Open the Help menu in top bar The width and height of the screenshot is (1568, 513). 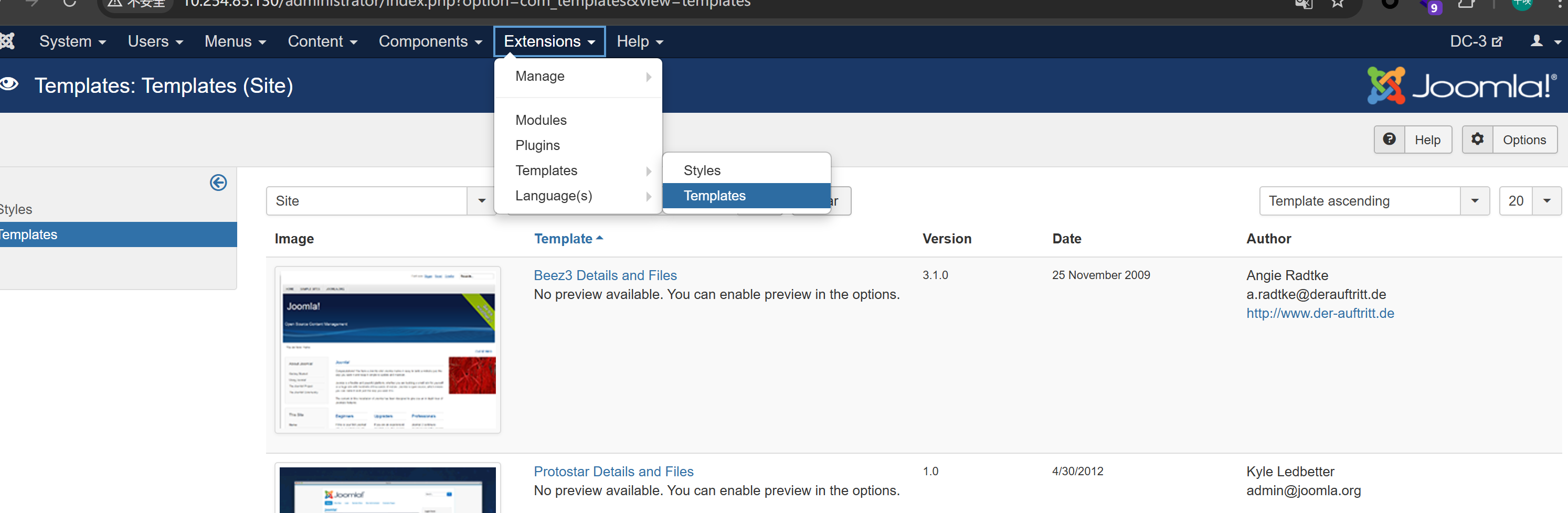[x=640, y=41]
